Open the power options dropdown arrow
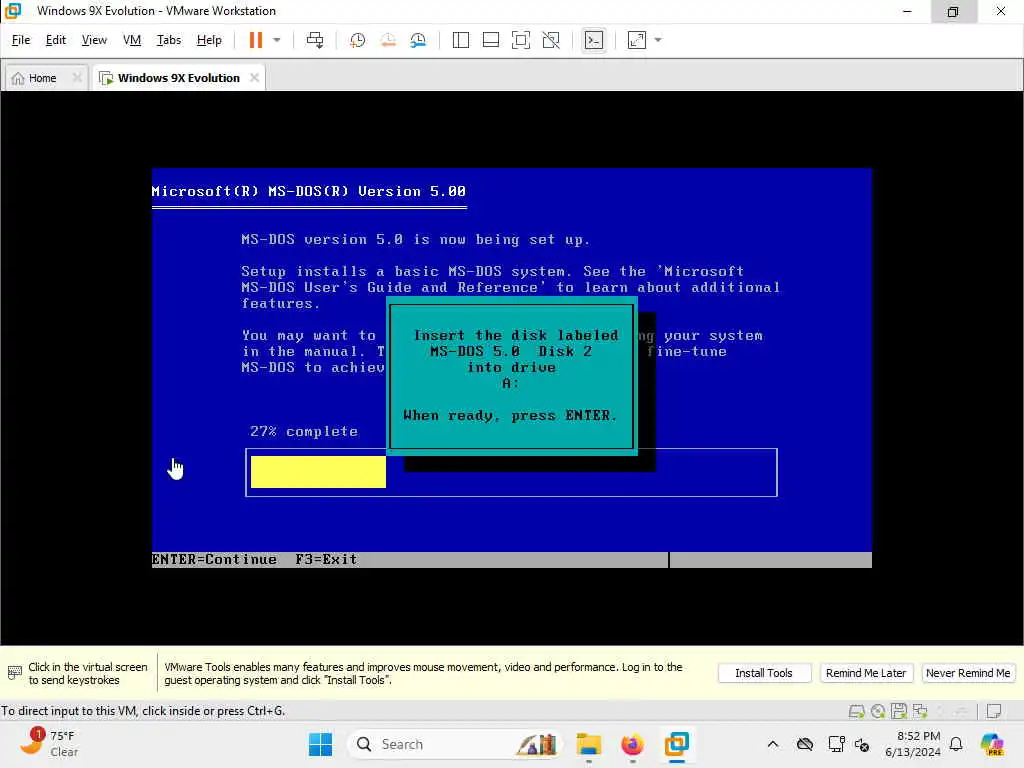Viewport: 1024px width, 768px height. 277,40
